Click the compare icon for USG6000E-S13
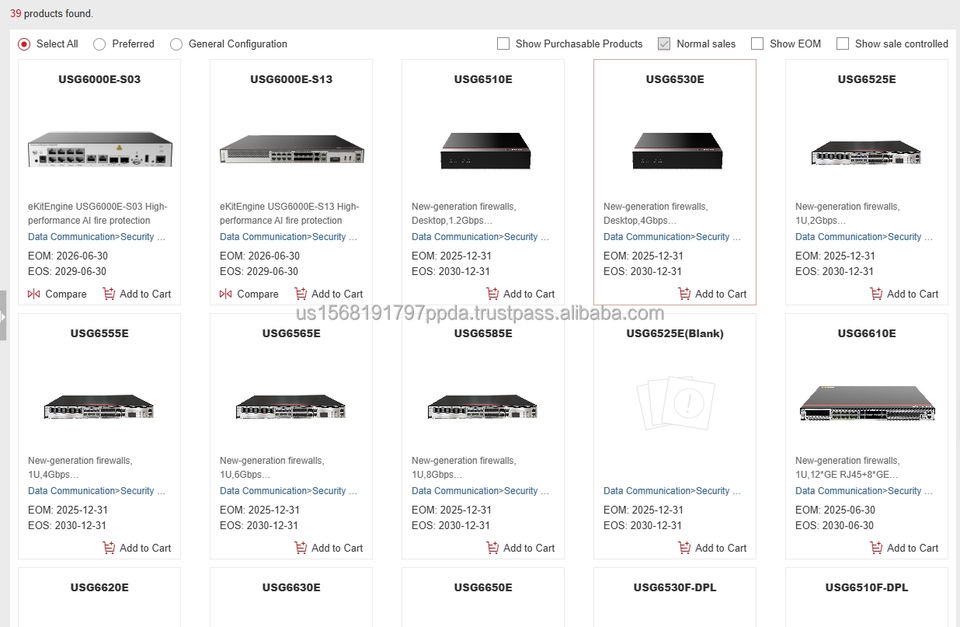 (225, 294)
